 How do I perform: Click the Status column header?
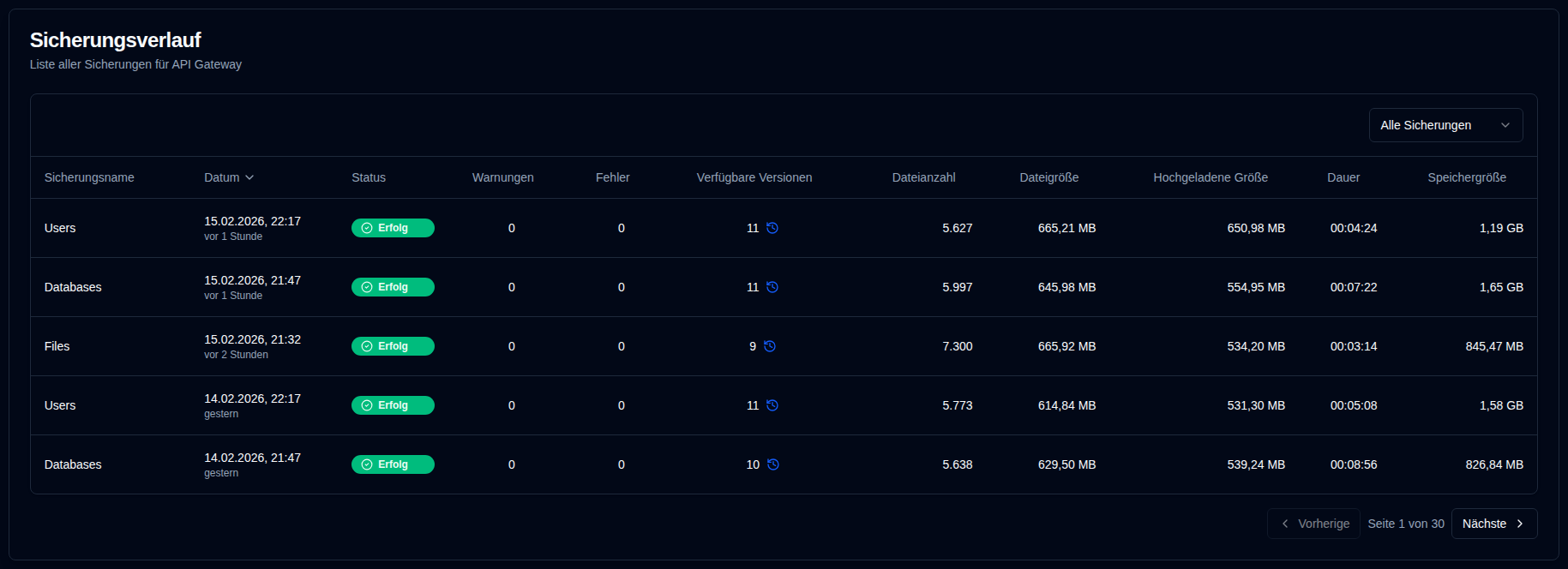tap(369, 177)
